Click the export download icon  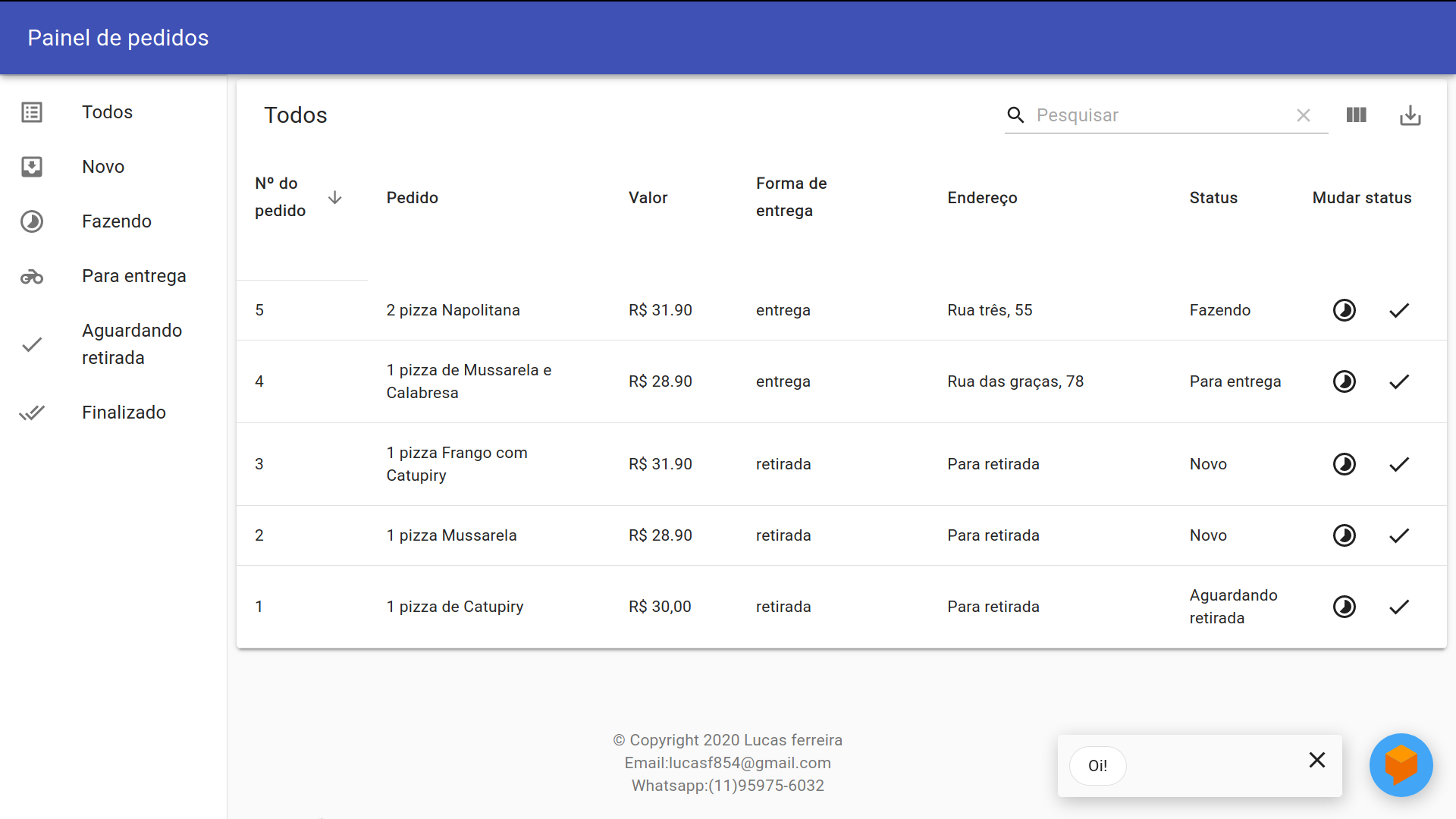[1410, 115]
